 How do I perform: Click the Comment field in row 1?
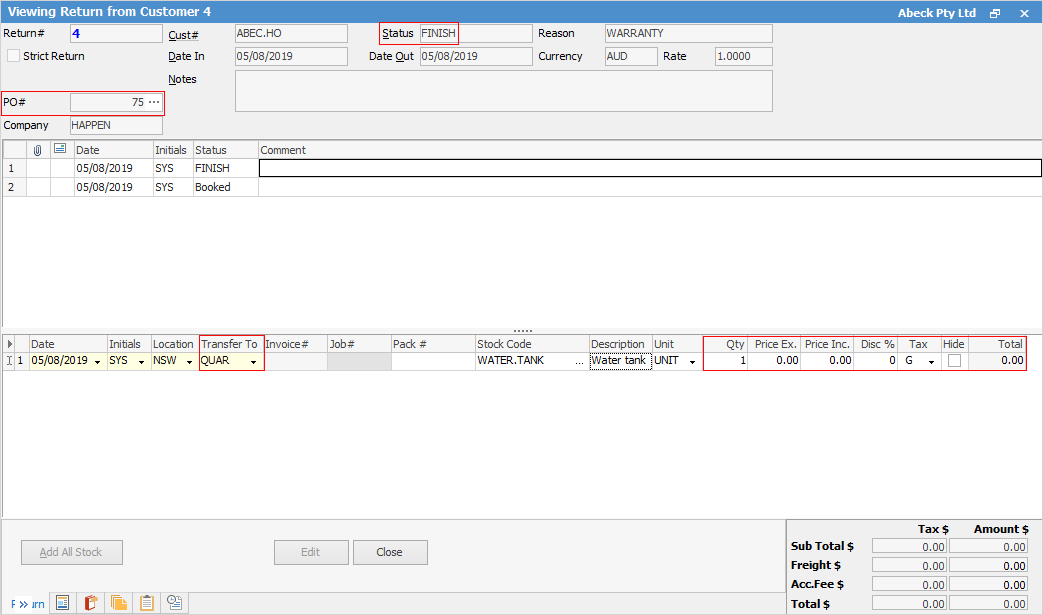(650, 168)
